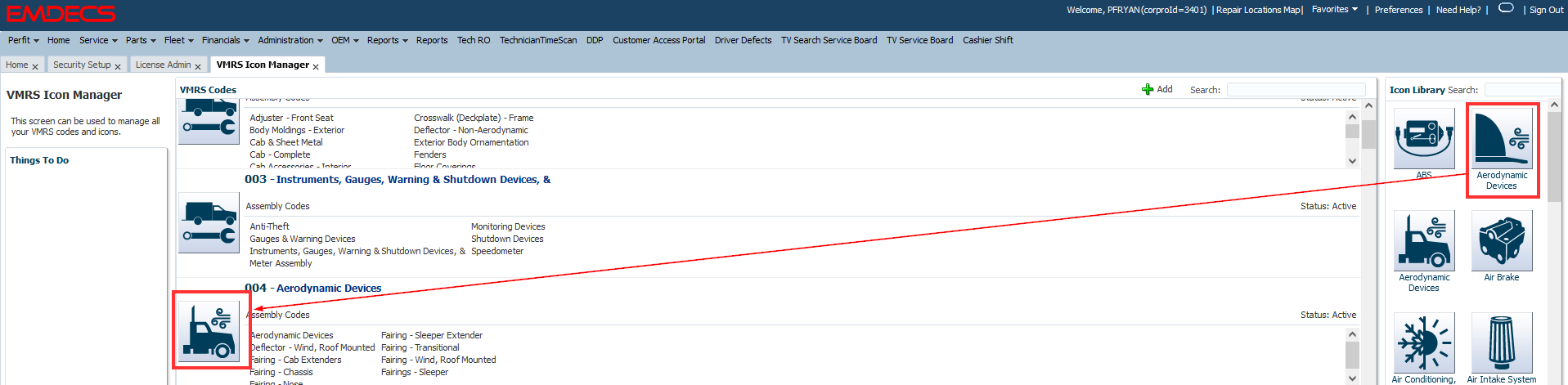Image resolution: width=1568 pixels, height=385 pixels.
Task: Click the ABS icon in Icon Library
Action: pyautogui.click(x=1424, y=138)
